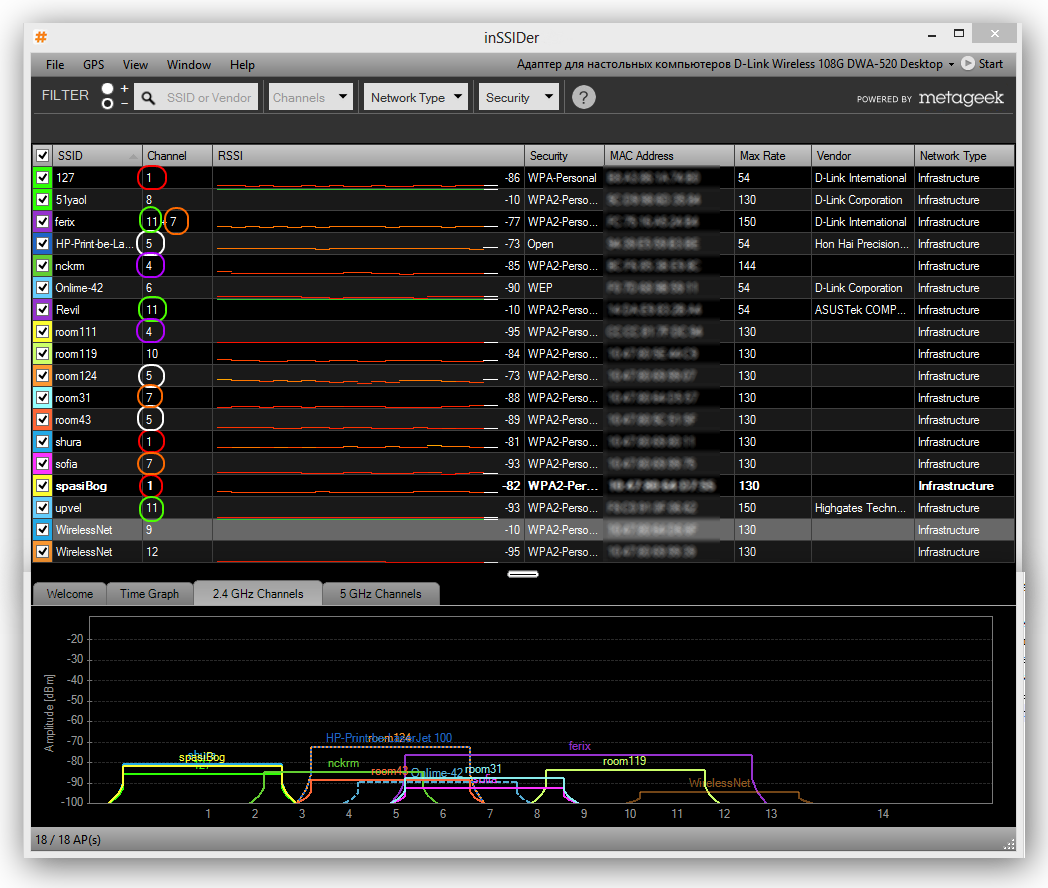
Task: Toggle the upvel network checkbox
Action: 43,508
